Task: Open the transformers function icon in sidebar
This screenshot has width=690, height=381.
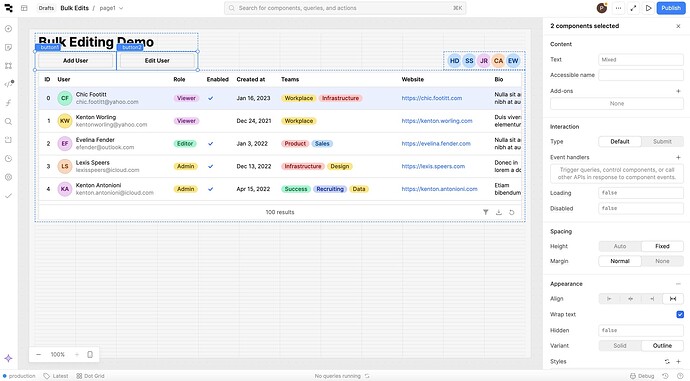Action: click(8, 103)
